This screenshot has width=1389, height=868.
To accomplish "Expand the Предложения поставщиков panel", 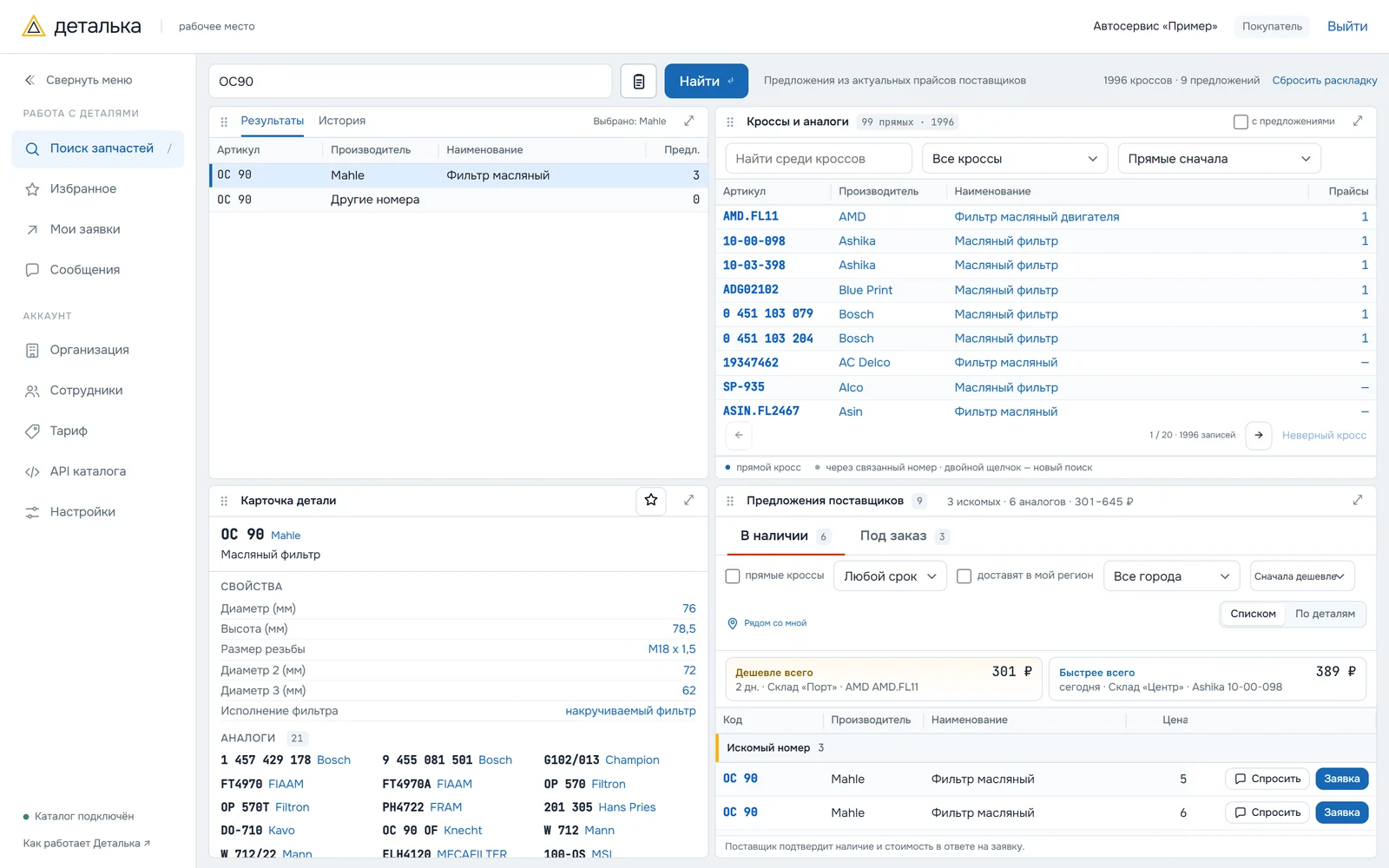I will [1358, 500].
